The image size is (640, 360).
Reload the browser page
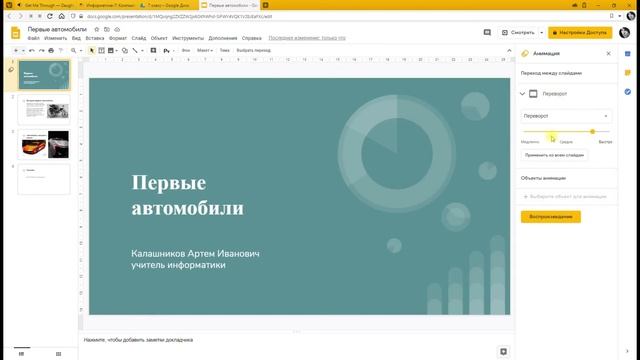tap(50, 16)
